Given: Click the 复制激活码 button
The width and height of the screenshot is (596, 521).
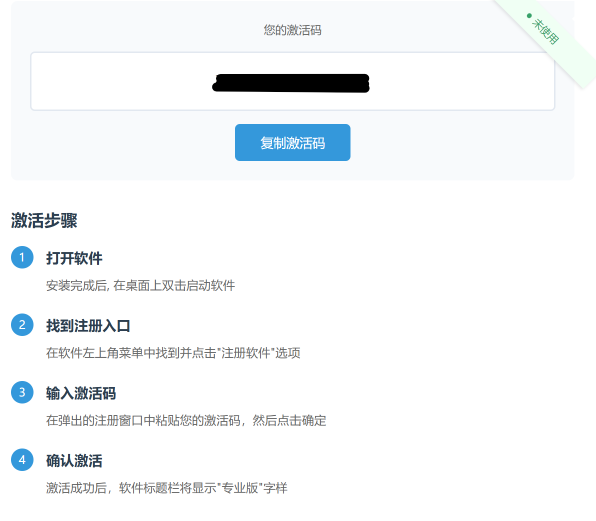Looking at the screenshot, I should tap(292, 143).
